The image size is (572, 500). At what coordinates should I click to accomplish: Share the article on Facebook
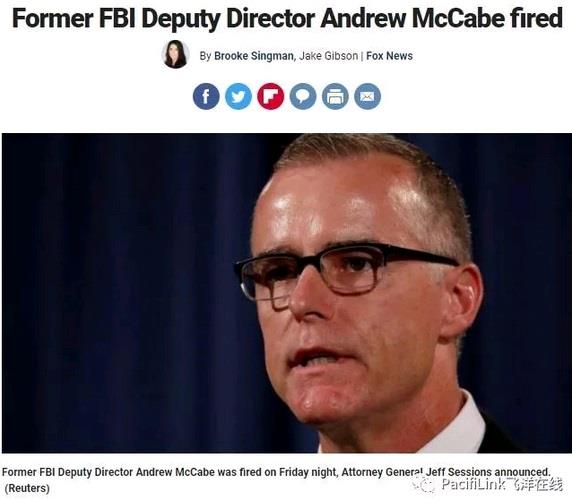(206, 96)
